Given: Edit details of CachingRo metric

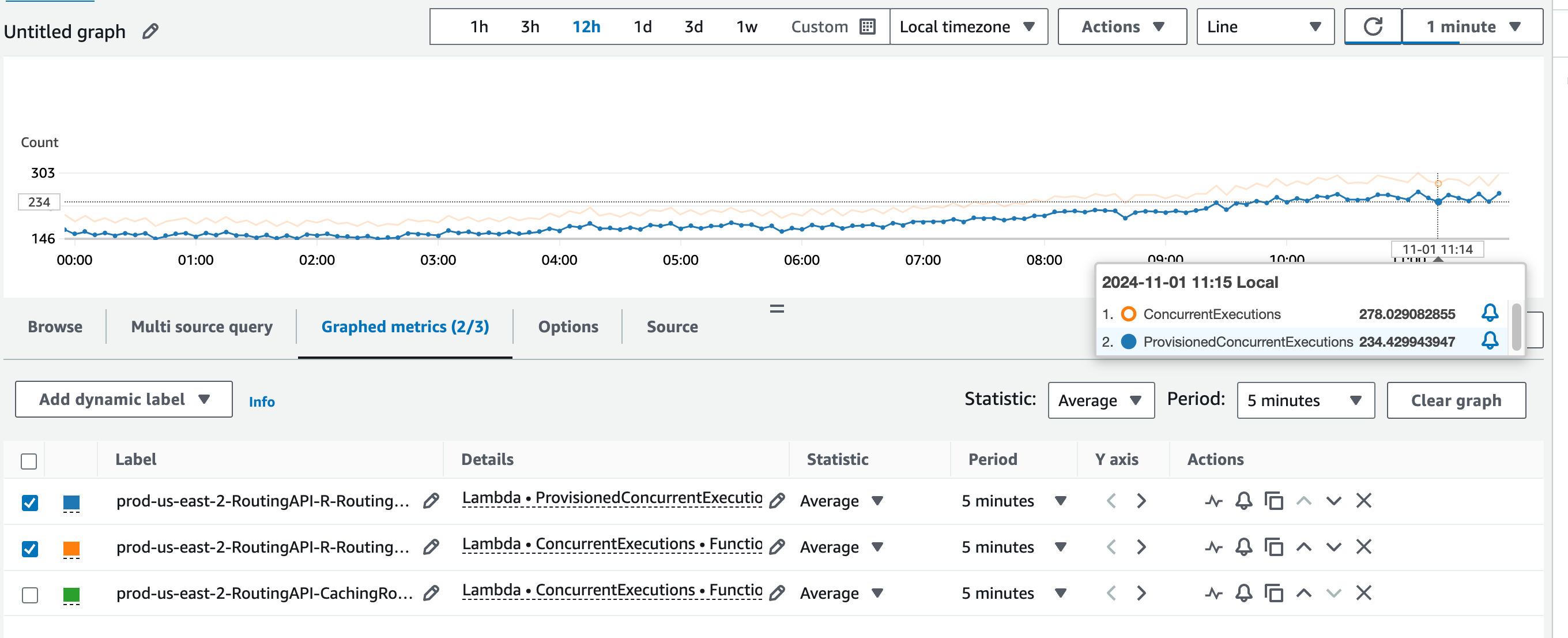Looking at the screenshot, I should click(x=777, y=593).
